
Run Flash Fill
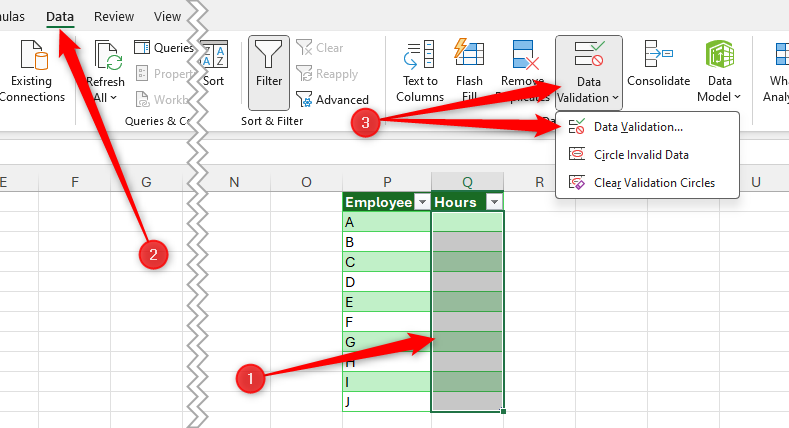[x=469, y=71]
